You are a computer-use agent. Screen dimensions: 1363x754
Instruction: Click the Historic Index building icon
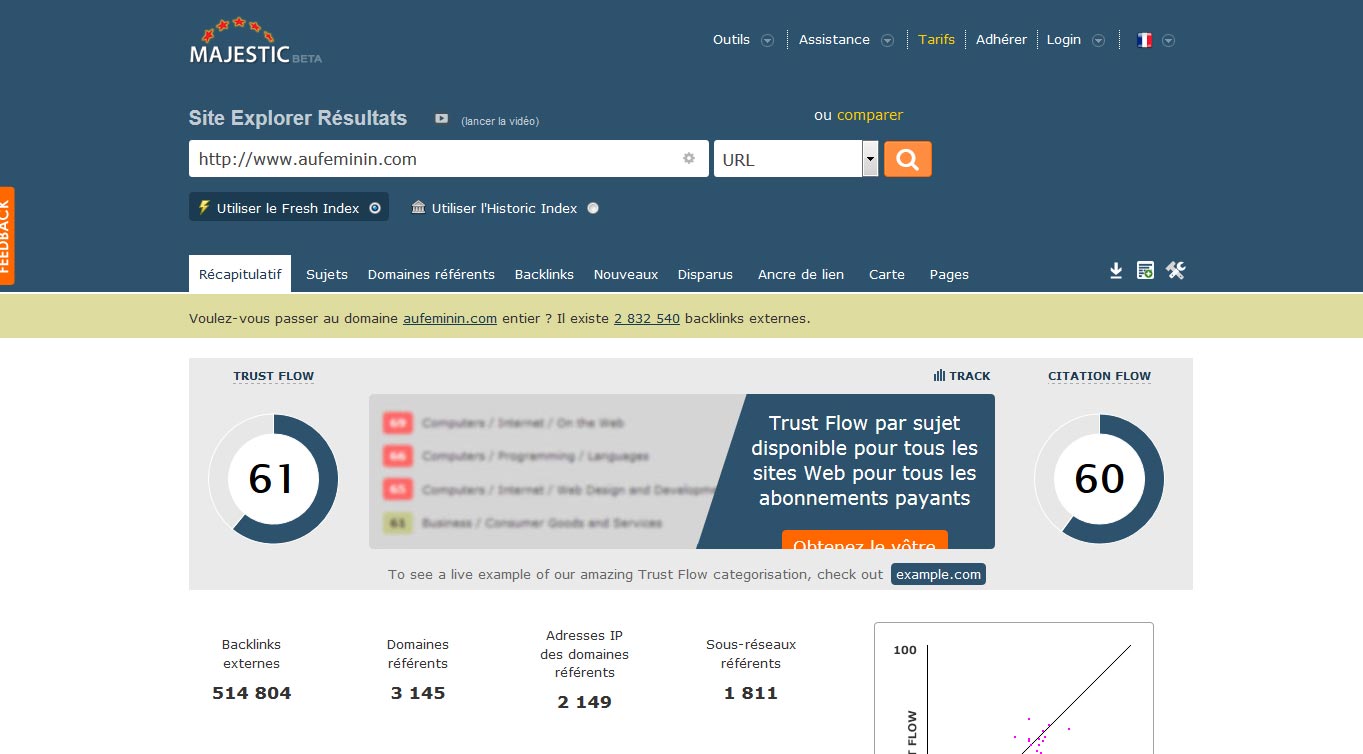point(419,207)
